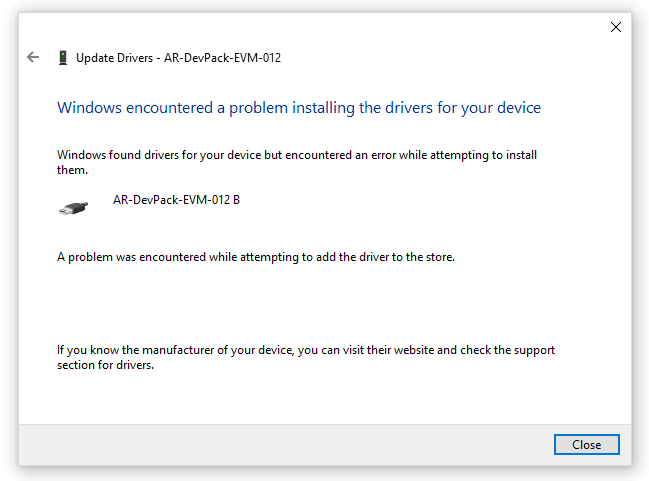
Task: Click the USB connector icon
Action: [x=74, y=208]
